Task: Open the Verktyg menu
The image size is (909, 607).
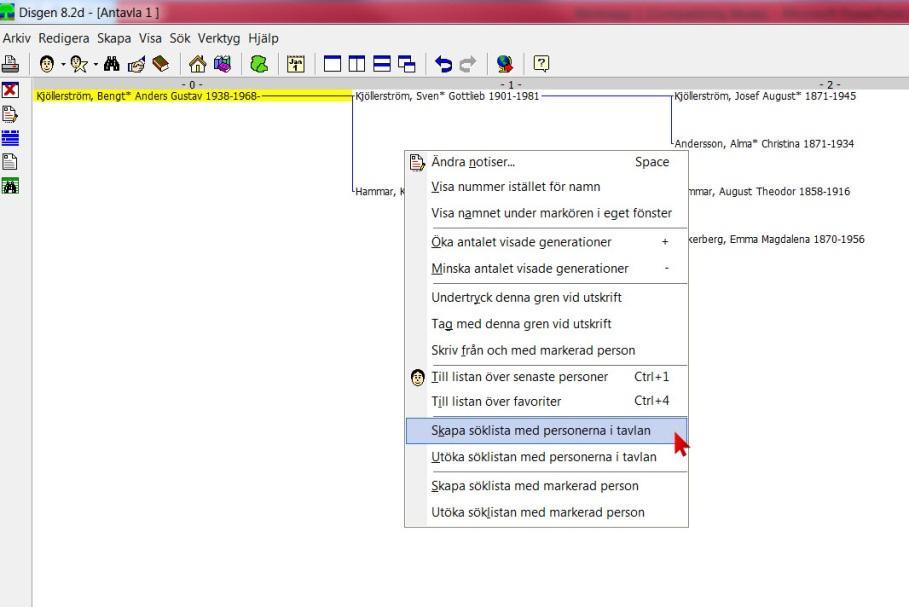Action: coord(219,38)
